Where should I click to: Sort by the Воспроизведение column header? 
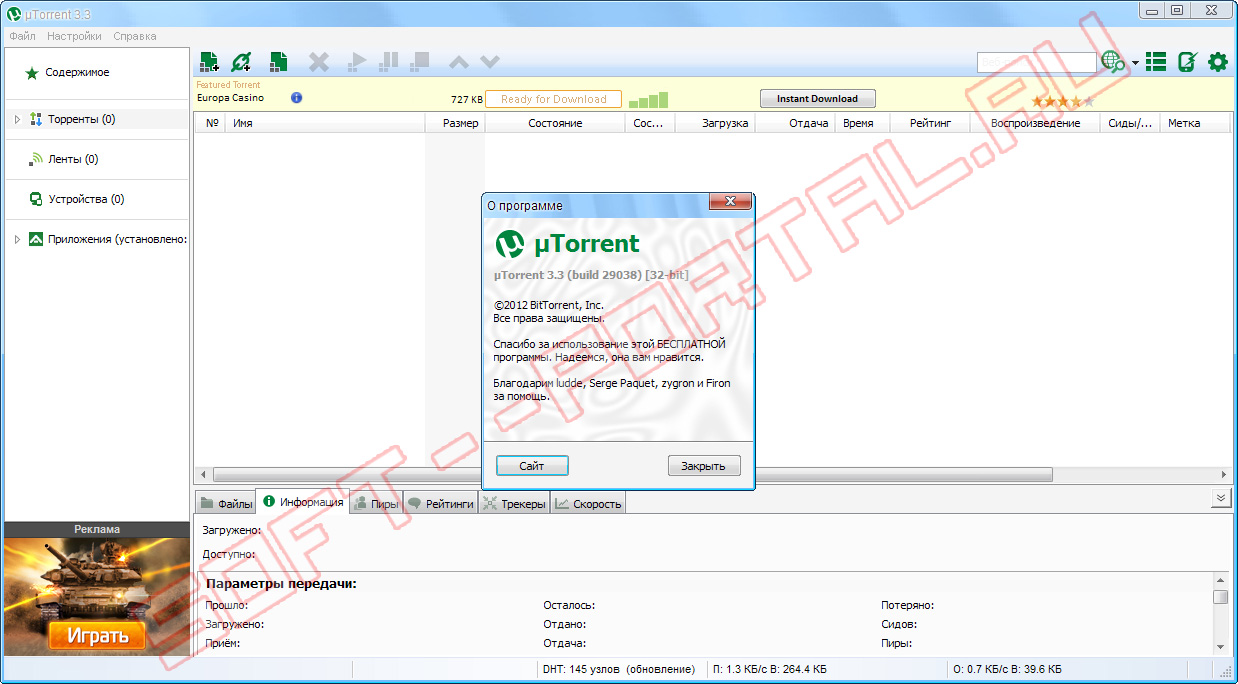pyautogui.click(x=1035, y=123)
